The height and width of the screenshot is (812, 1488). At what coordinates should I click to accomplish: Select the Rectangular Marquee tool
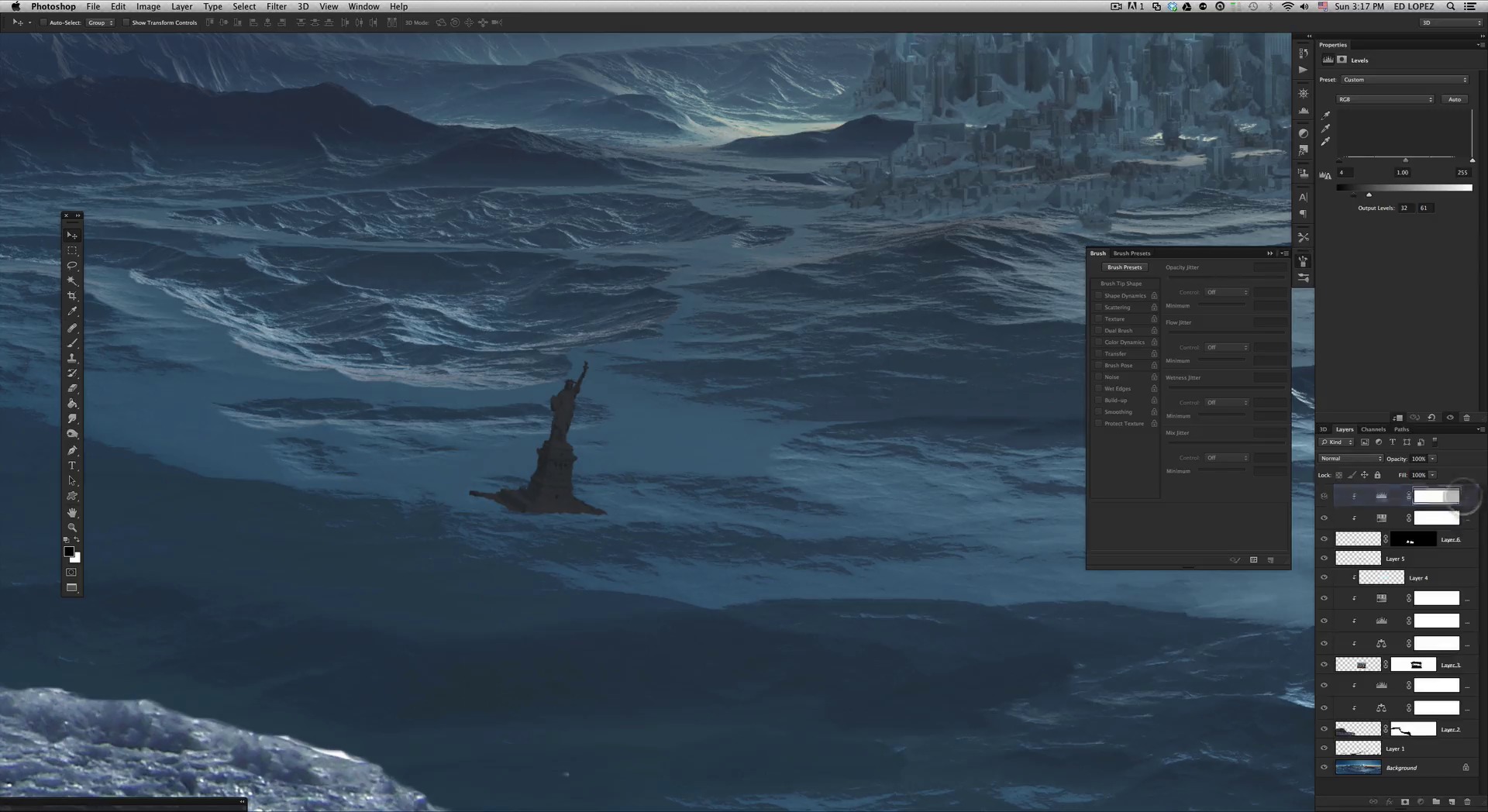pos(72,250)
